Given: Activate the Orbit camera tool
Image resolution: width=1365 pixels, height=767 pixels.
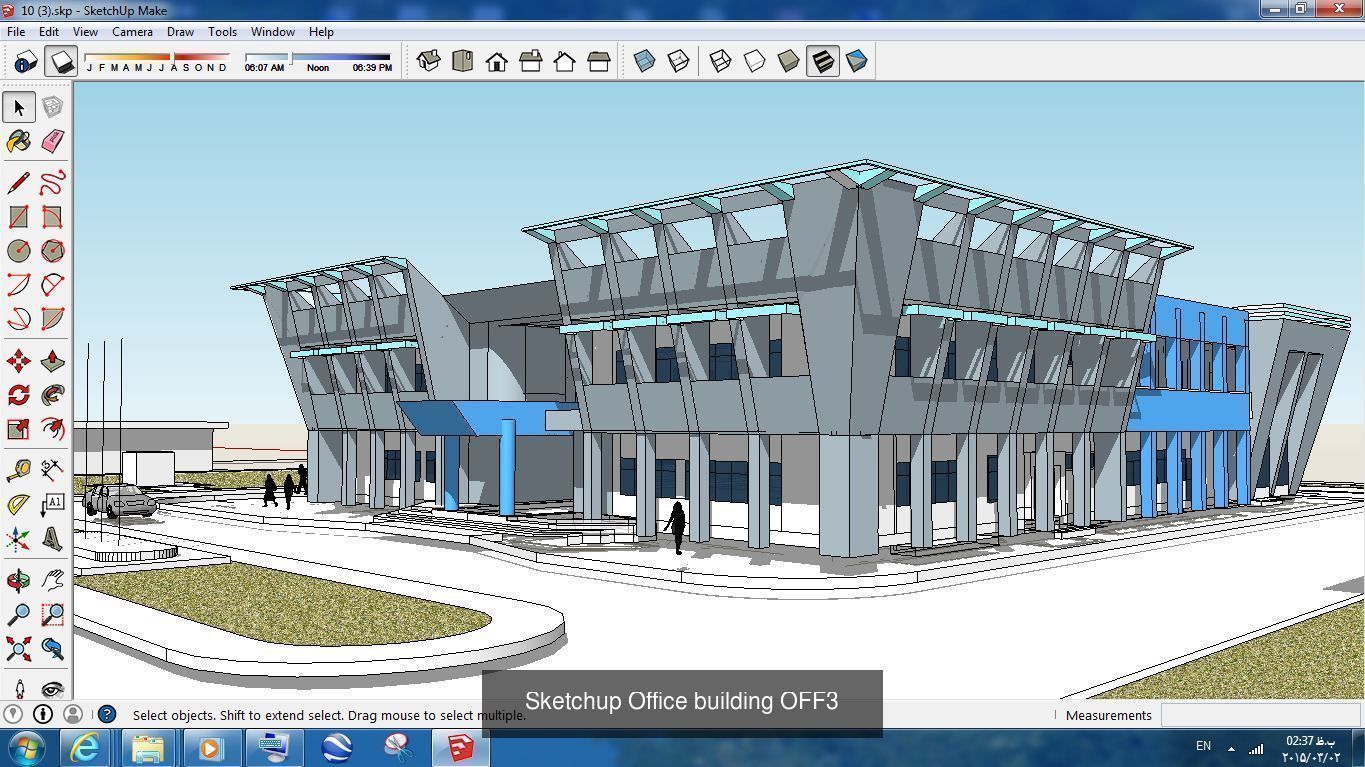Looking at the screenshot, I should (18, 580).
